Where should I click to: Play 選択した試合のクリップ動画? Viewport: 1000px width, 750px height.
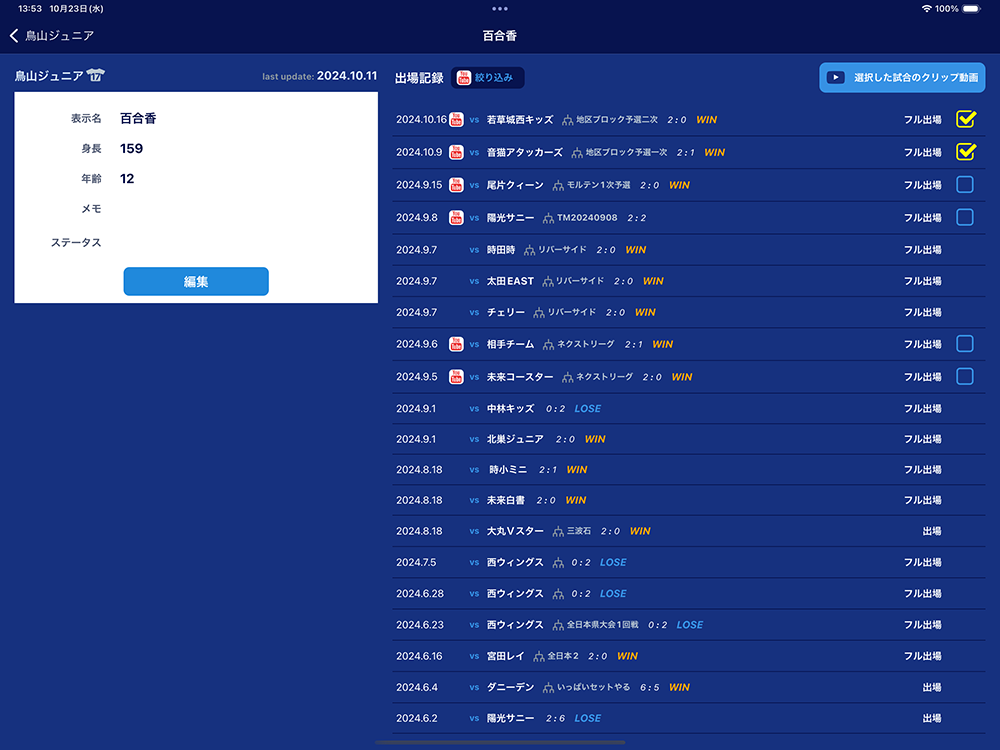pyautogui.click(x=902, y=78)
